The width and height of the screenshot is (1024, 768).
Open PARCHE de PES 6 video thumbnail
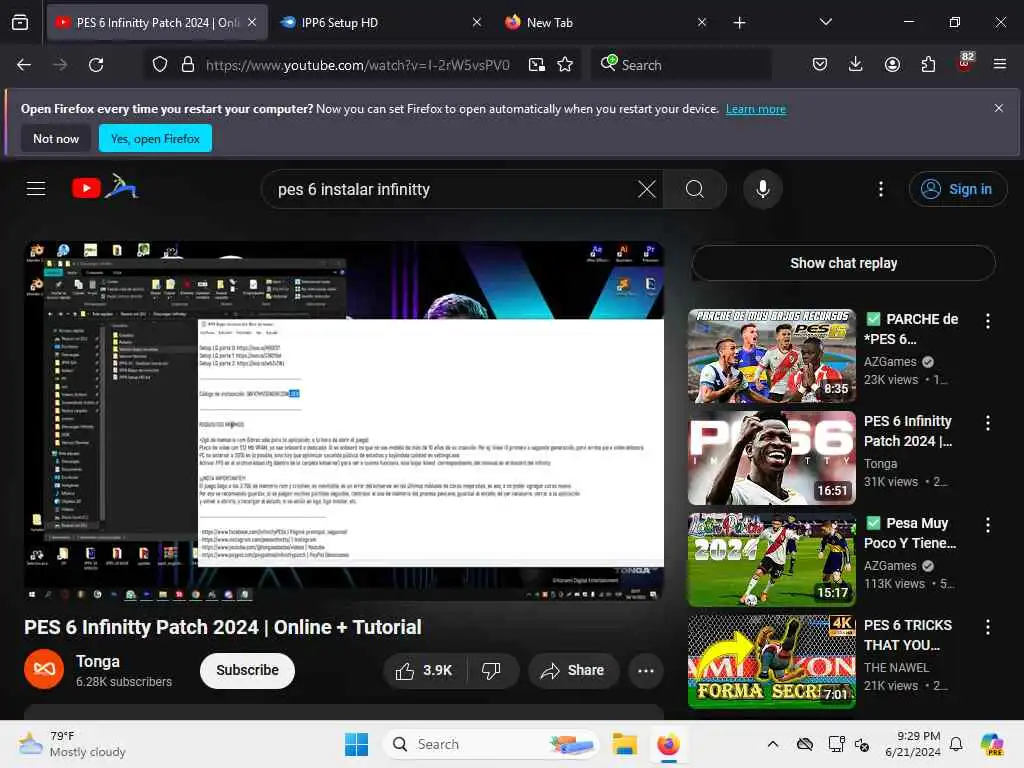tap(771, 356)
